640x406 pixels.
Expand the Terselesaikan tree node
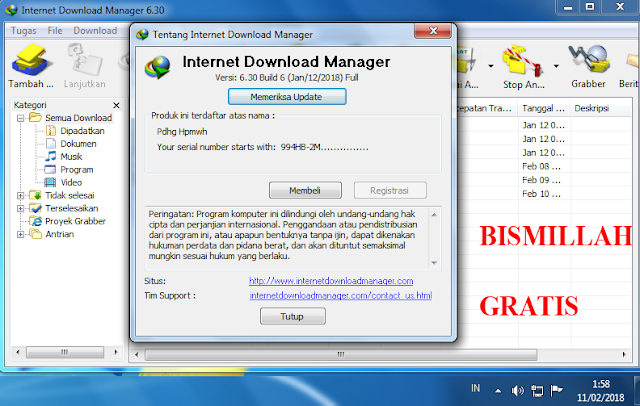20,209
